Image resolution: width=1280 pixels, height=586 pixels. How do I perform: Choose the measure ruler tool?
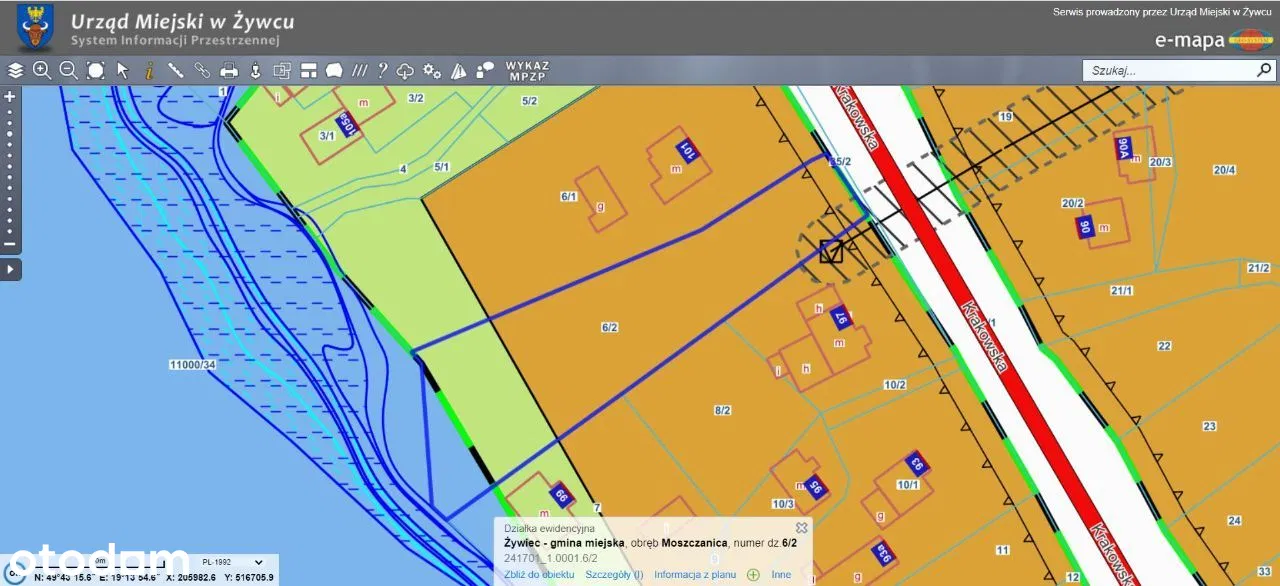click(176, 70)
